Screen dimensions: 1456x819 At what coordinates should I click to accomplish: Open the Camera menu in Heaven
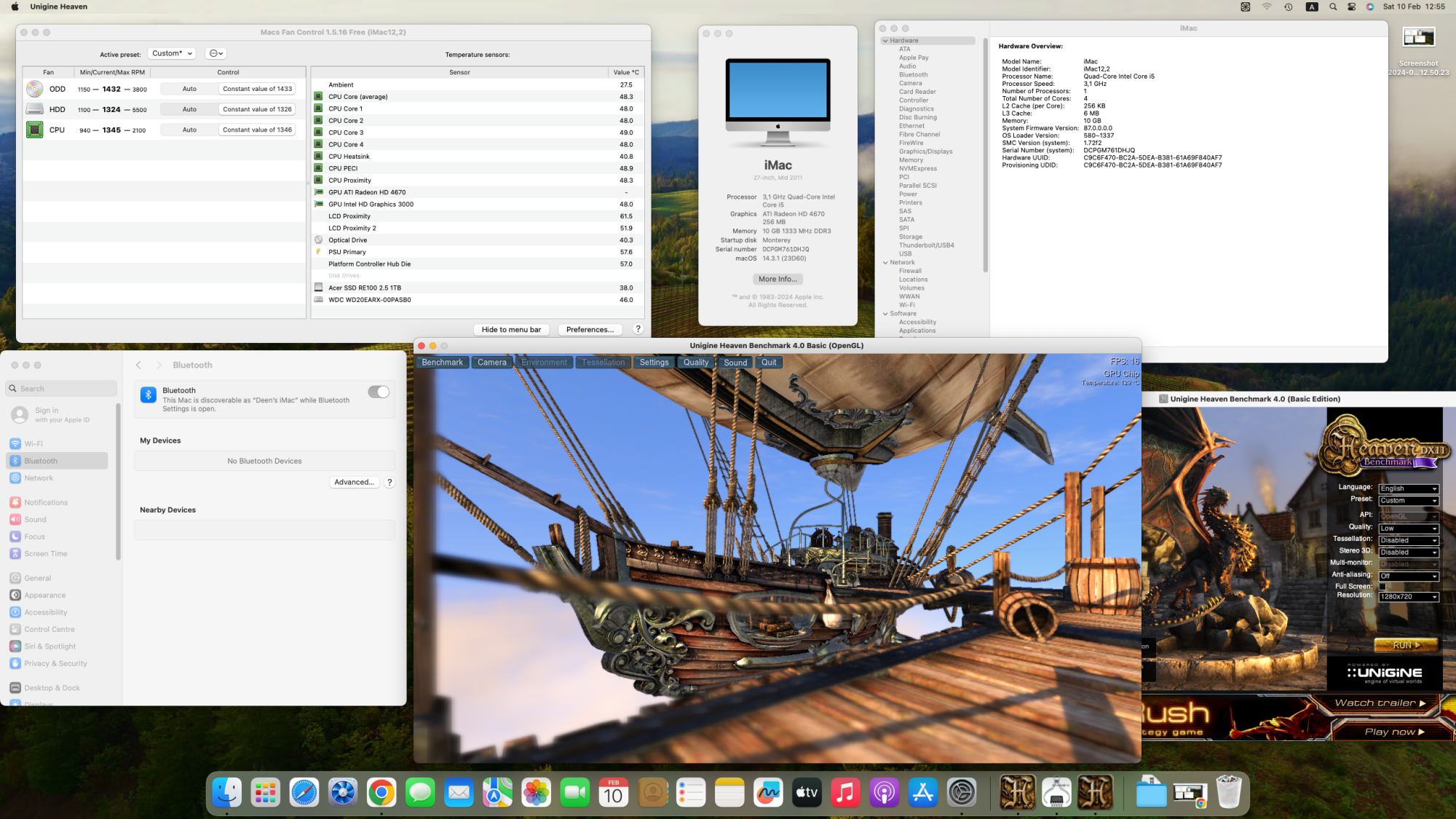click(491, 363)
